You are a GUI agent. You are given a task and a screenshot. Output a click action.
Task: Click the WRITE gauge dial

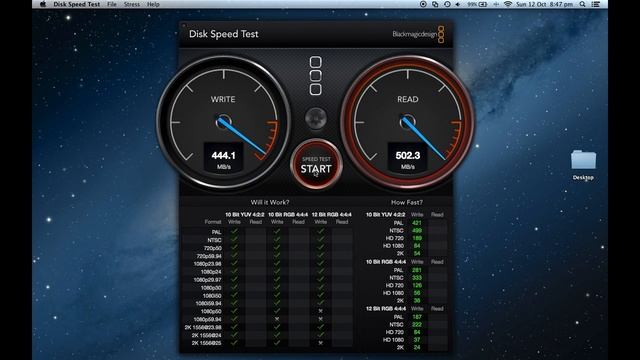223,122
